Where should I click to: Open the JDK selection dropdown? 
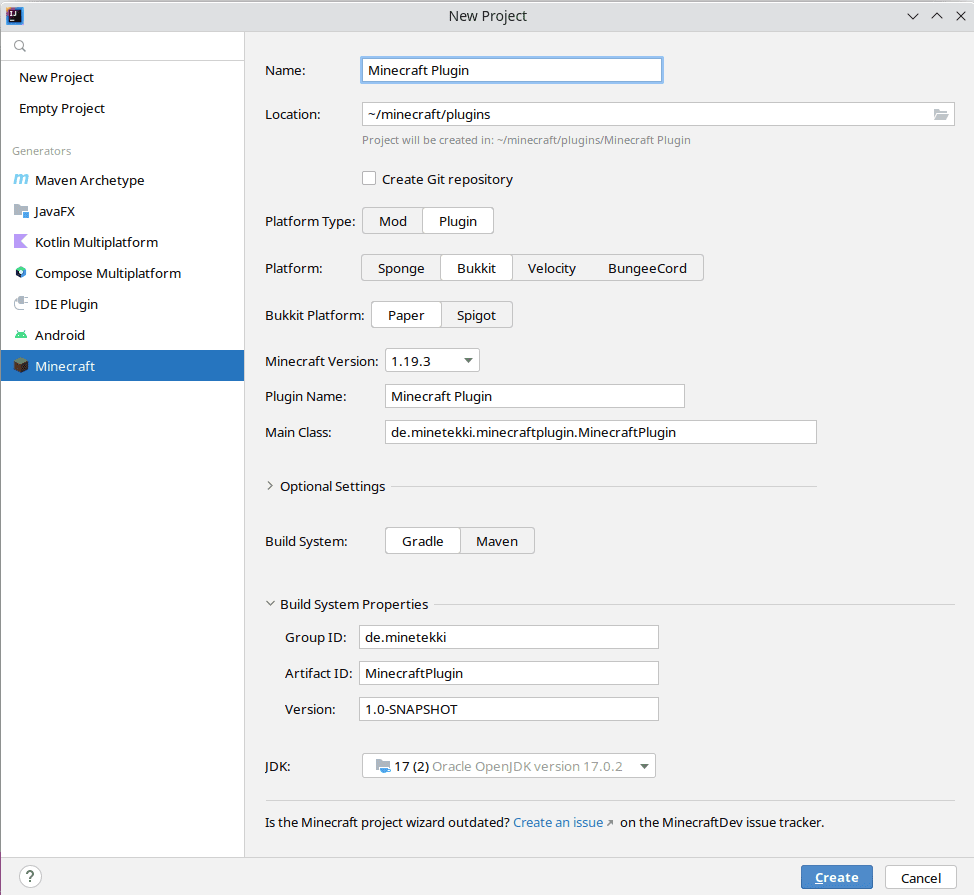click(509, 766)
